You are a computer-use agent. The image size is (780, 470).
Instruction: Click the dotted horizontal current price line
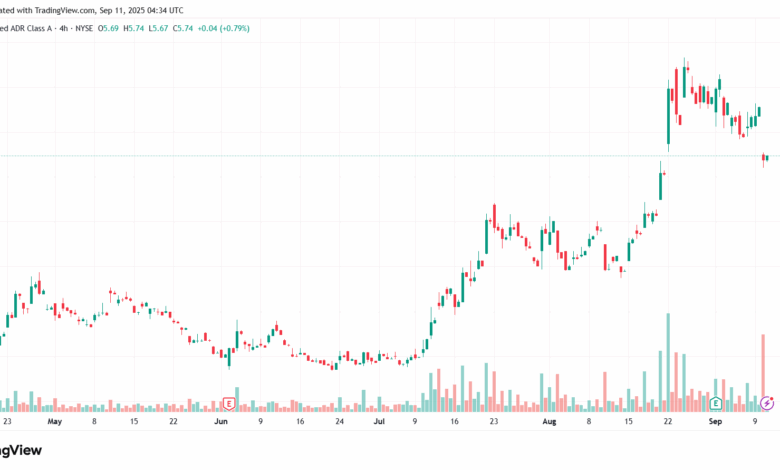click(x=400, y=156)
